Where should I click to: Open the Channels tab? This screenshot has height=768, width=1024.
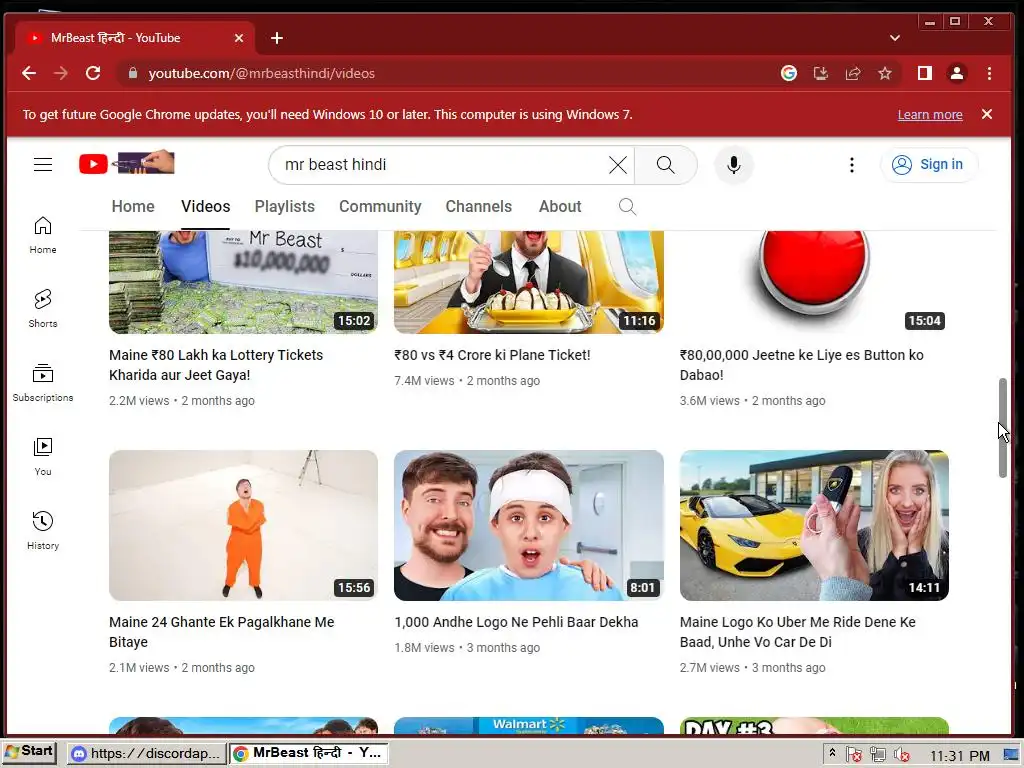pyautogui.click(x=479, y=207)
